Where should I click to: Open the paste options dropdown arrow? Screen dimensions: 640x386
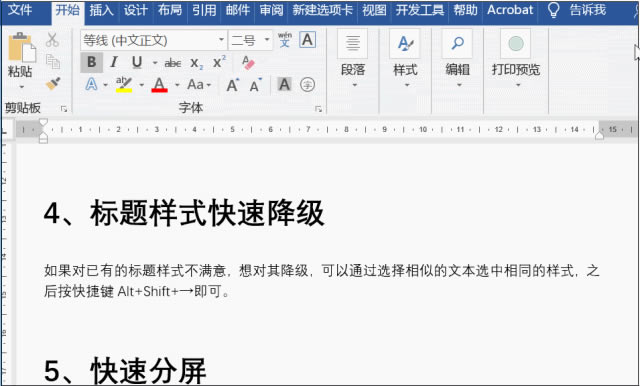pyautogui.click(x=21, y=87)
